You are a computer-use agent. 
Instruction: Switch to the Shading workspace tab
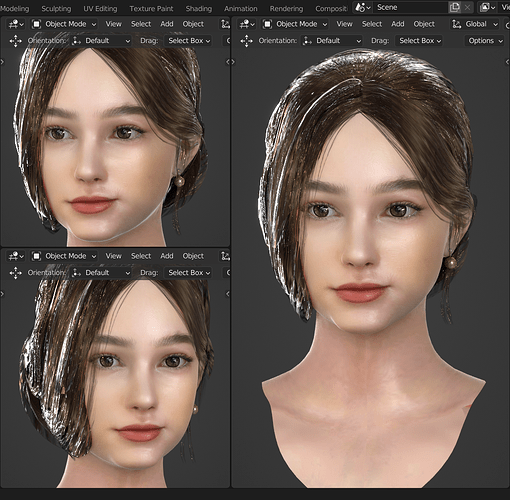[199, 9]
